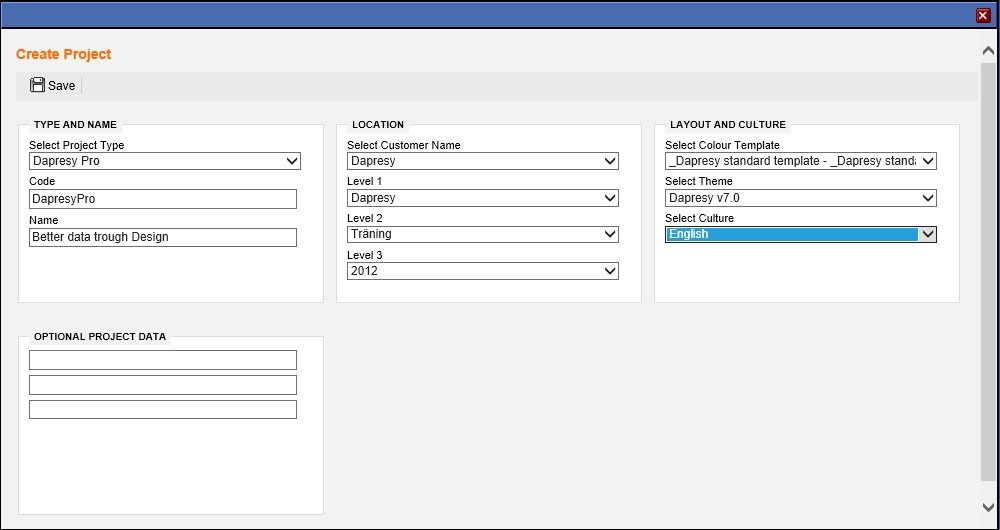
Task: Click the third Optional Project Data field
Action: tap(163, 409)
